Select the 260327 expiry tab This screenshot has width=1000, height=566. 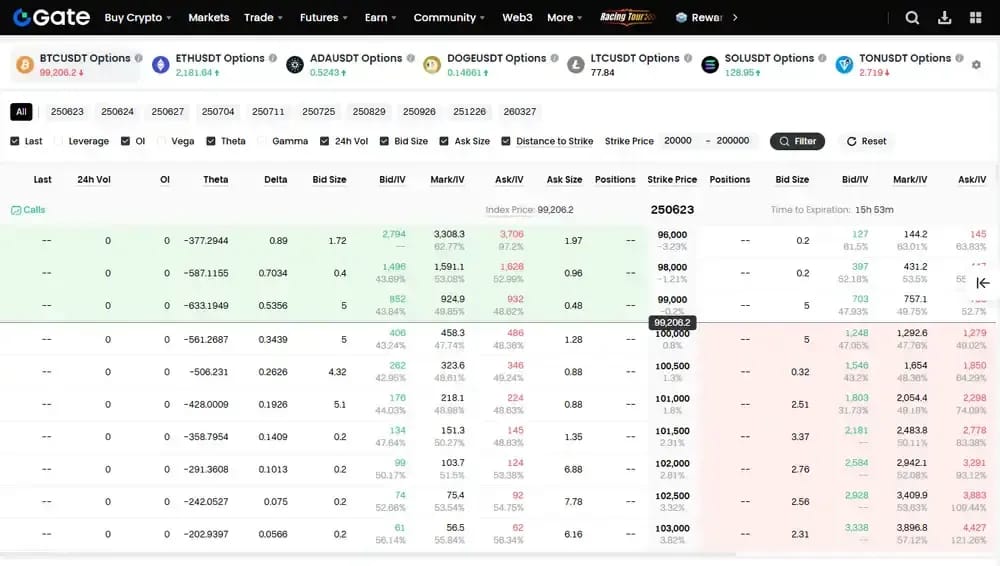520,112
